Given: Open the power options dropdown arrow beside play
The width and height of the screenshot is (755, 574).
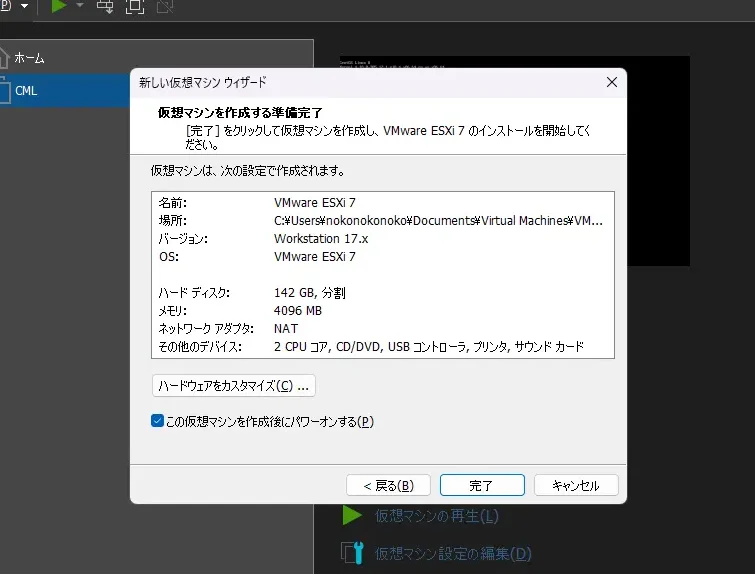Looking at the screenshot, I should 80,6.
